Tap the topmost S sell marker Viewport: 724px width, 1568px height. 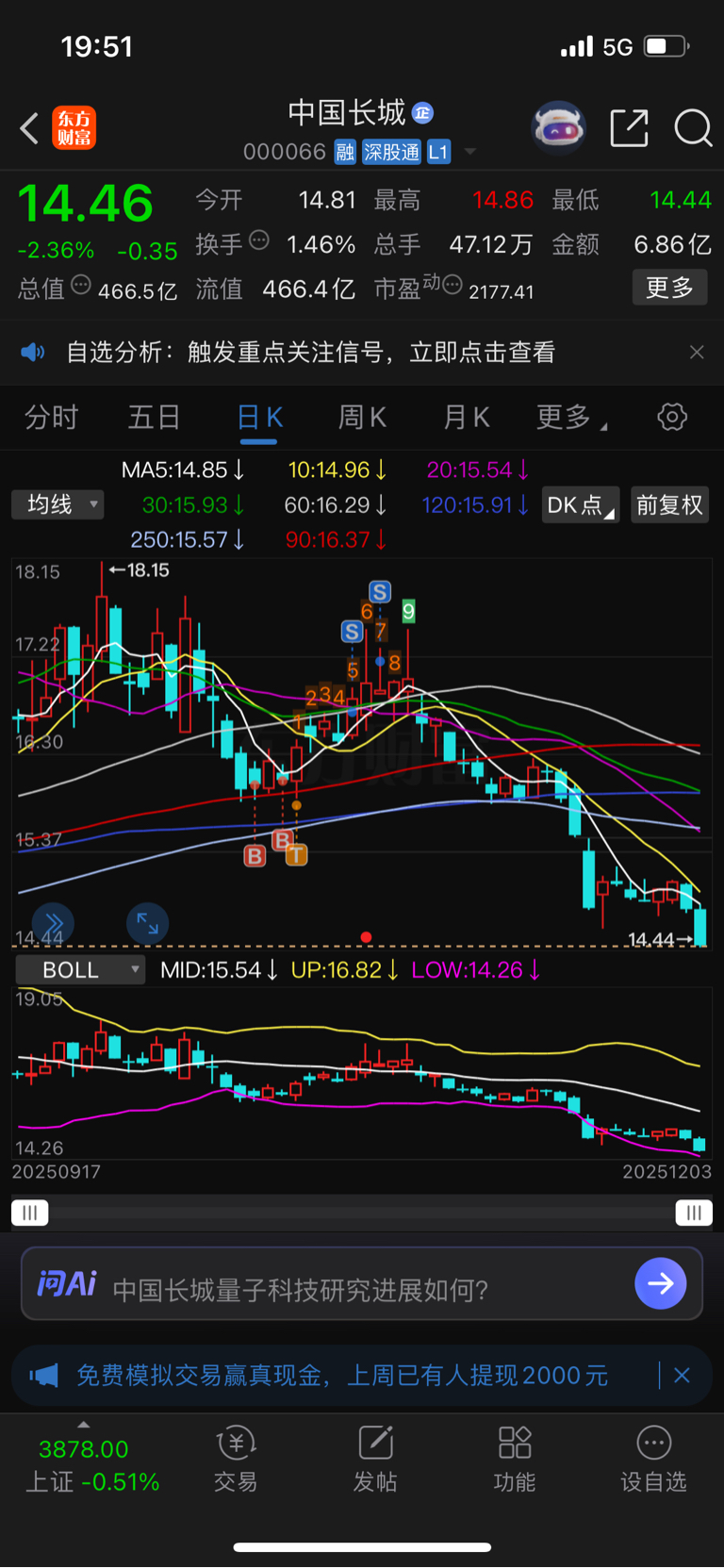tap(379, 592)
